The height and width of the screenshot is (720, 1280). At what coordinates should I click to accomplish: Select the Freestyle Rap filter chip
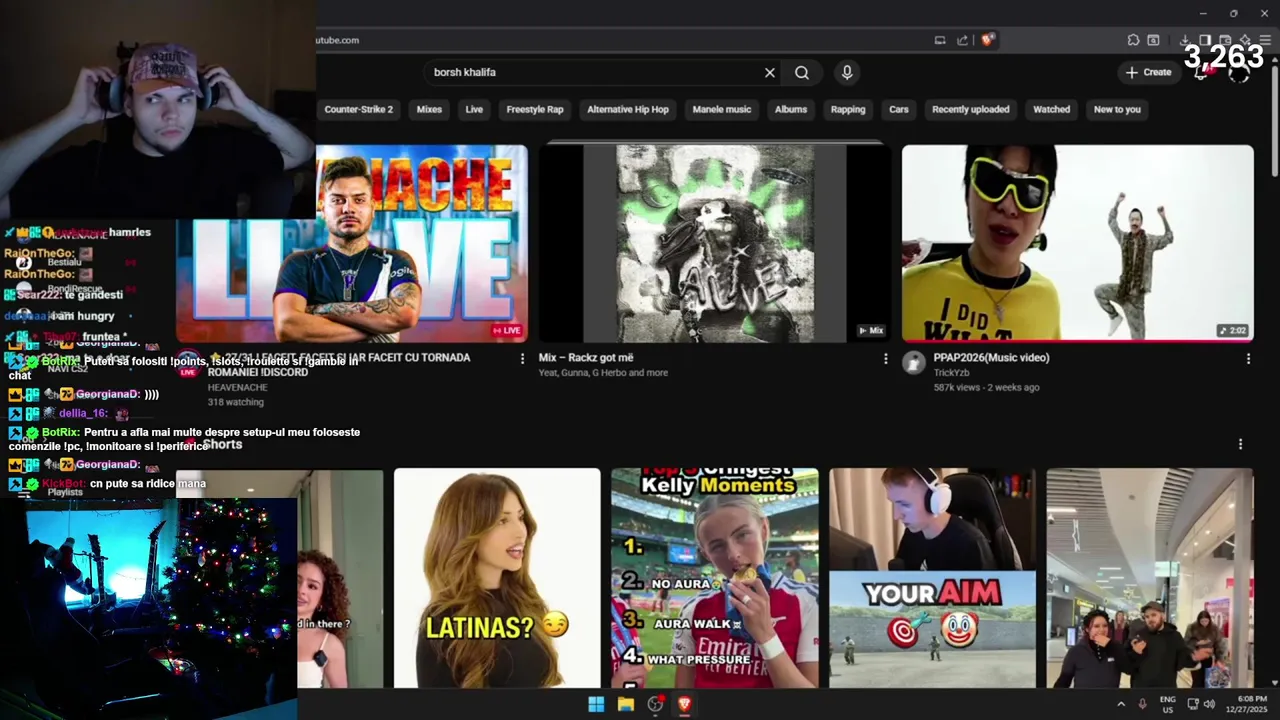535,109
